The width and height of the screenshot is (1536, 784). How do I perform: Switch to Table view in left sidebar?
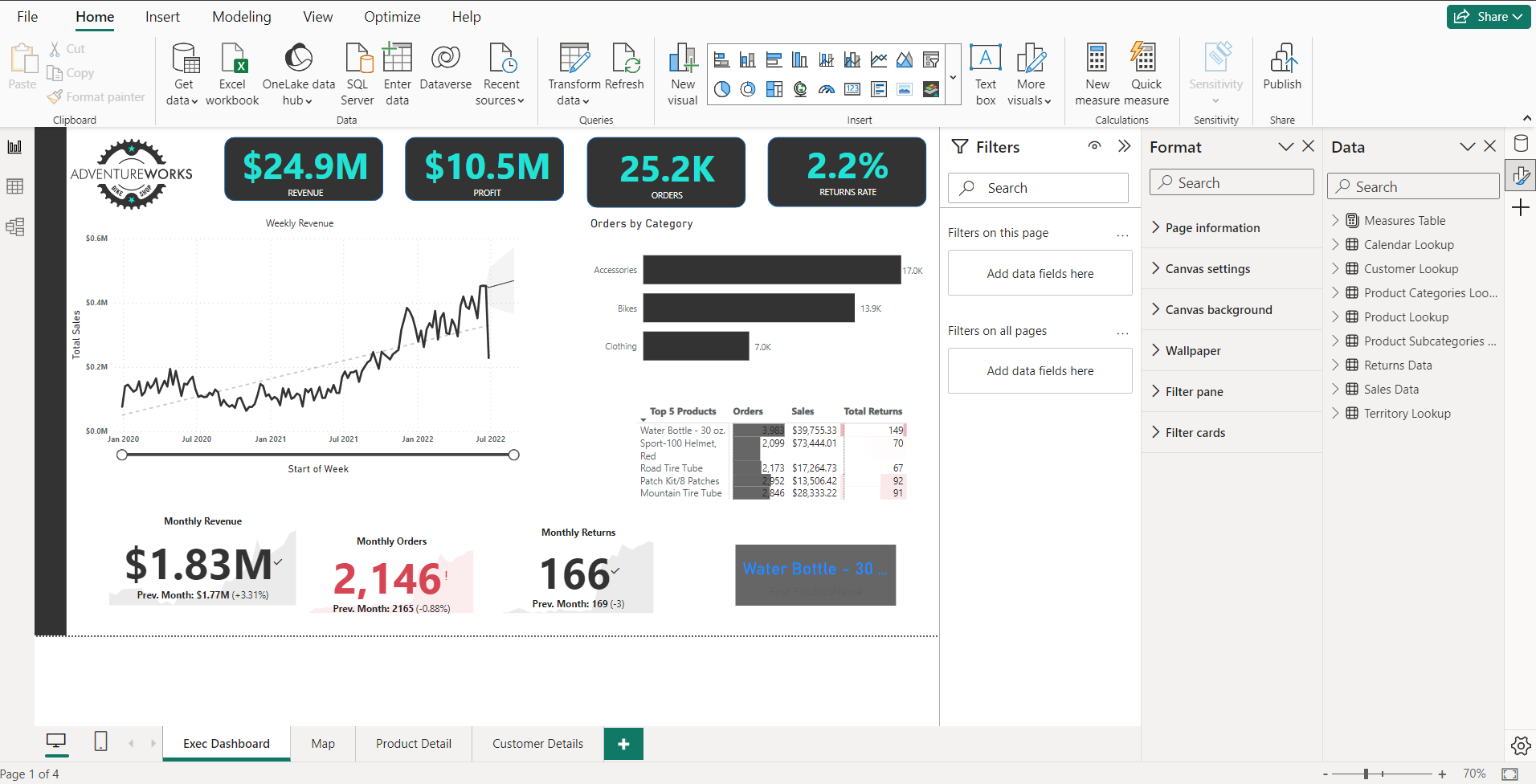tap(14, 186)
